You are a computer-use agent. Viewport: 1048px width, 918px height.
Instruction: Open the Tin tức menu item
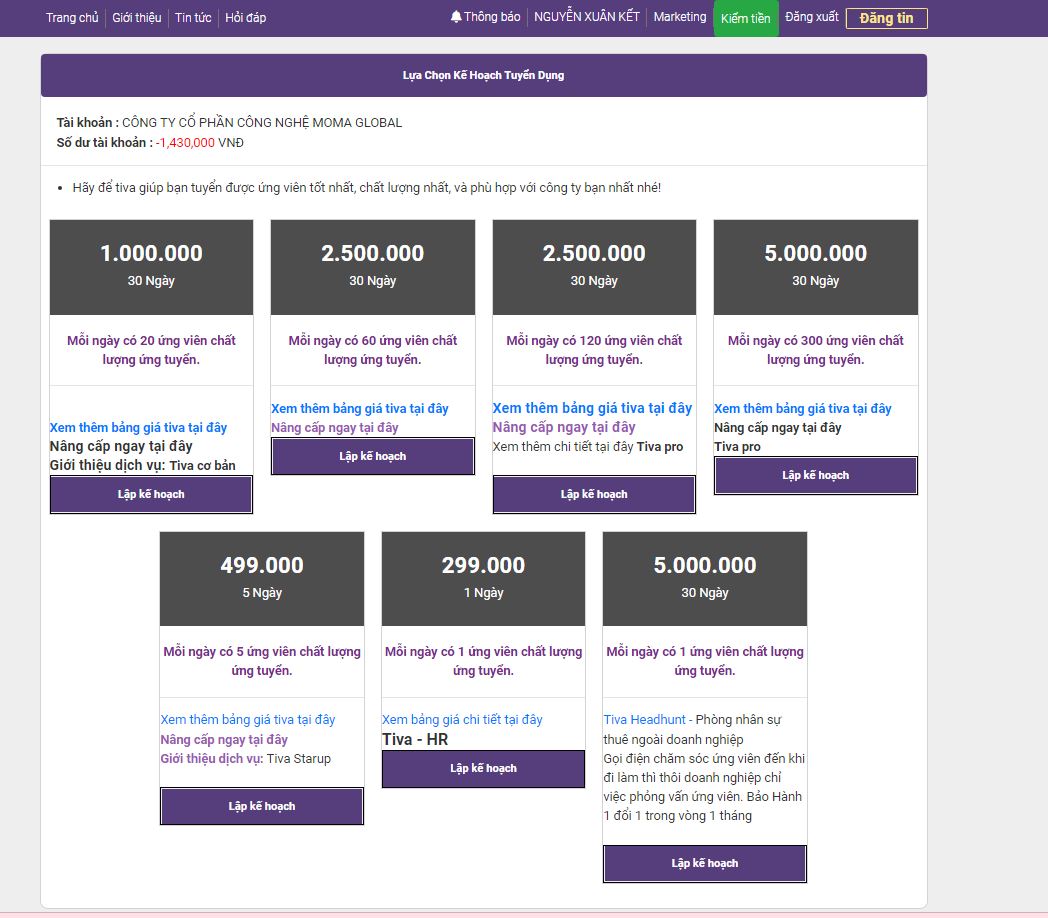pos(193,18)
